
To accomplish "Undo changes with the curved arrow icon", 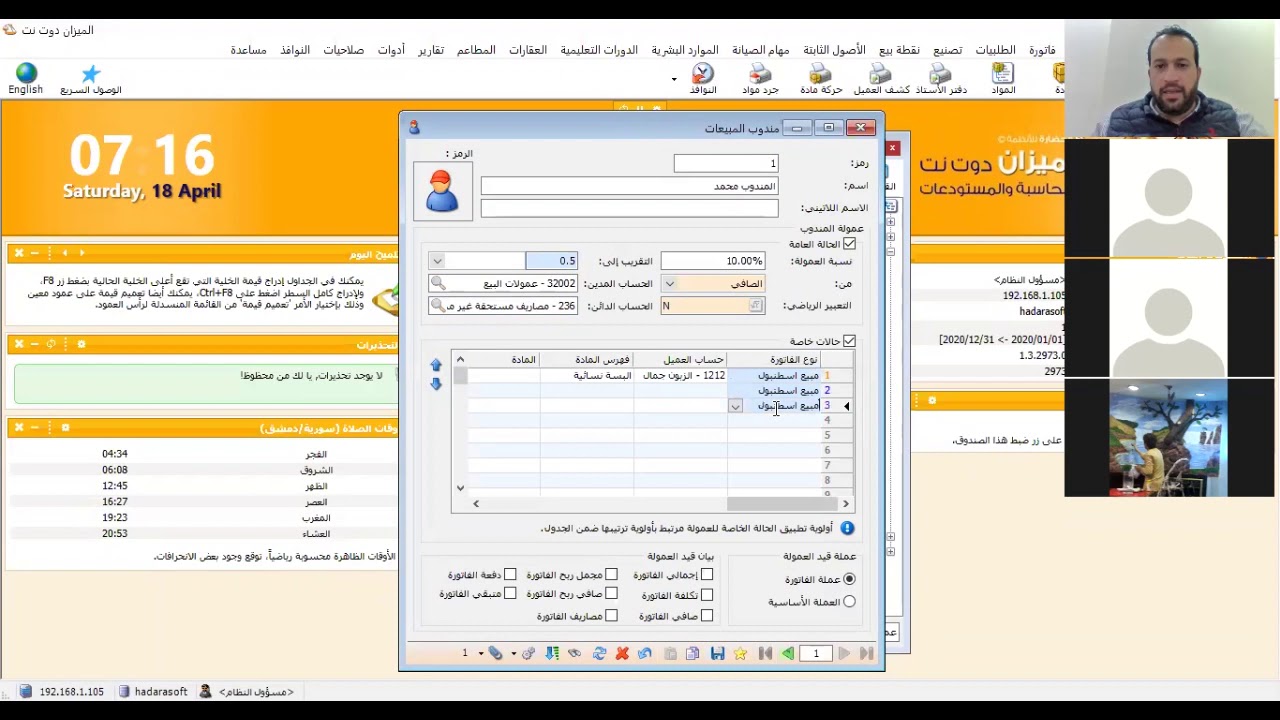I will (644, 654).
